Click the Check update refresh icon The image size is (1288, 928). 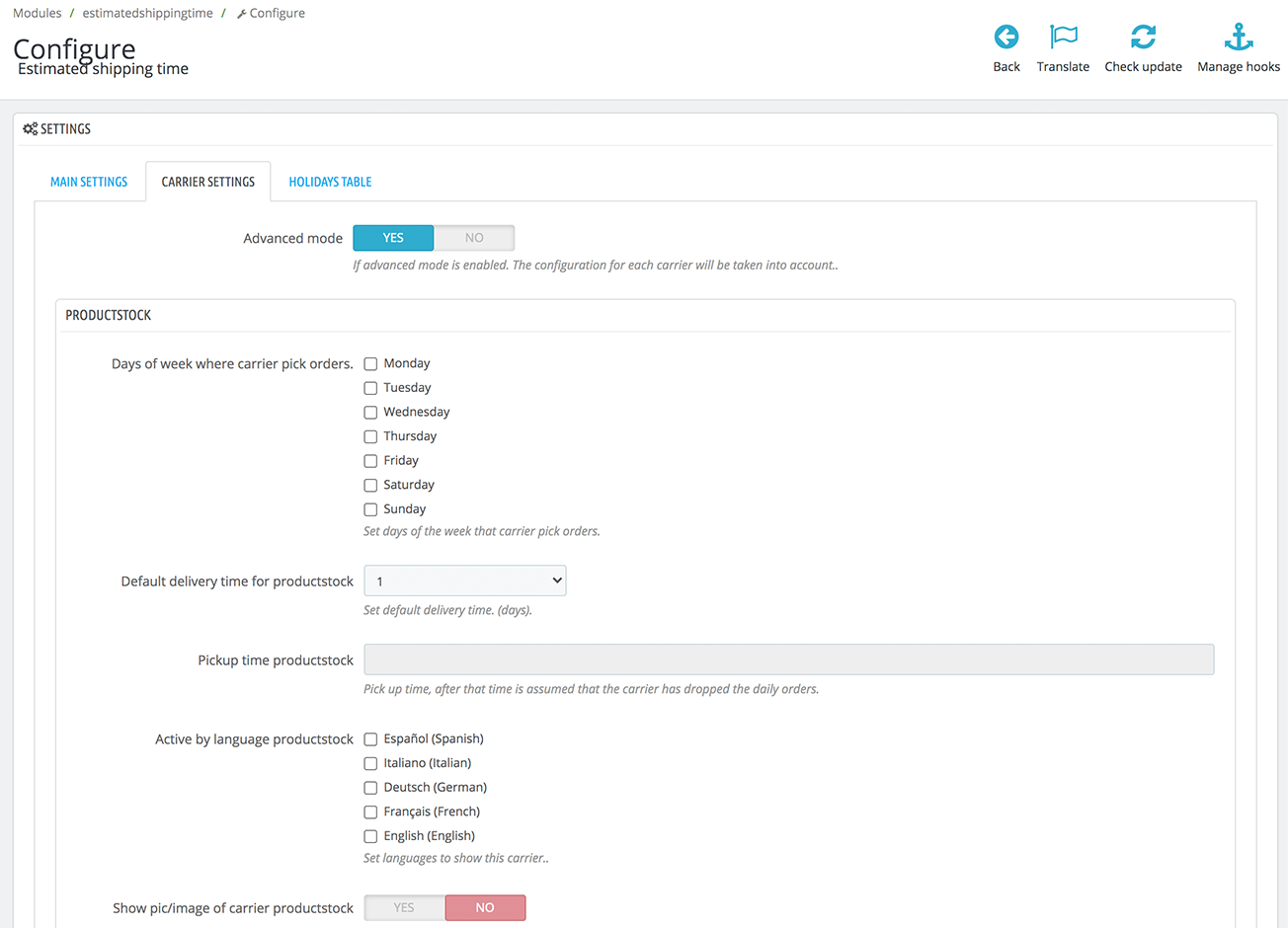pos(1143,38)
